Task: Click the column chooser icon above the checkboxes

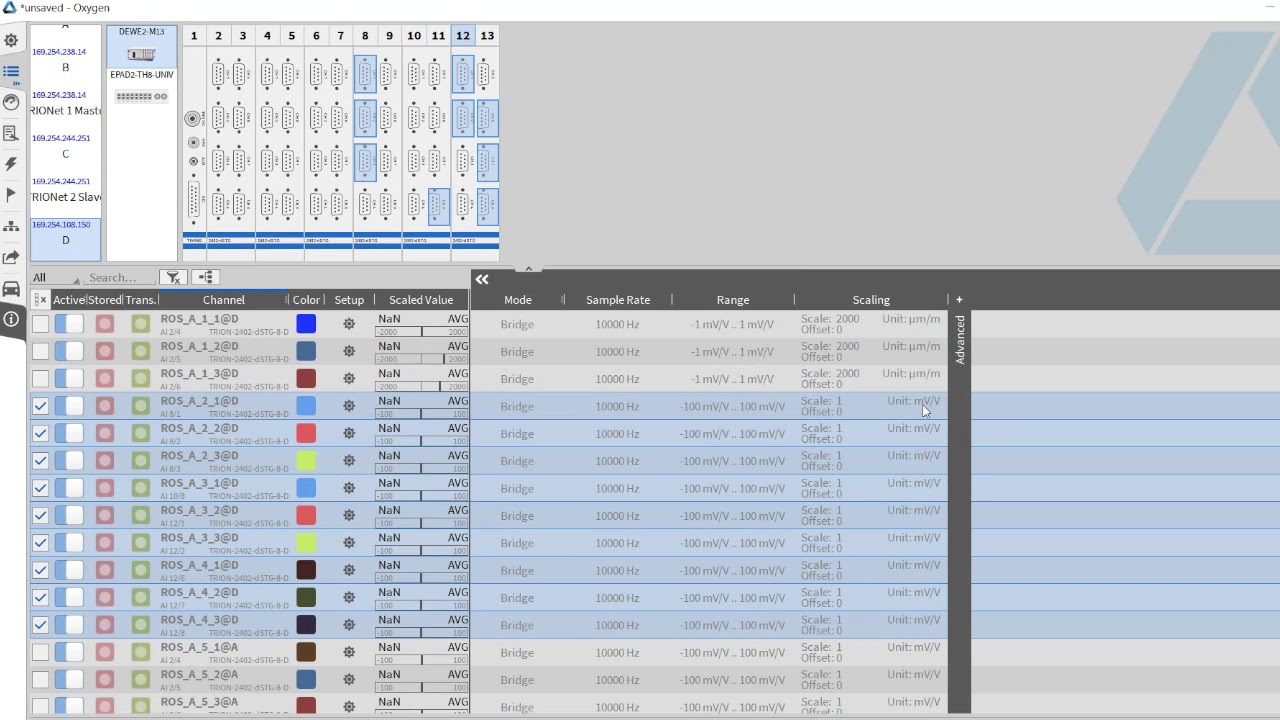Action: tap(40, 300)
